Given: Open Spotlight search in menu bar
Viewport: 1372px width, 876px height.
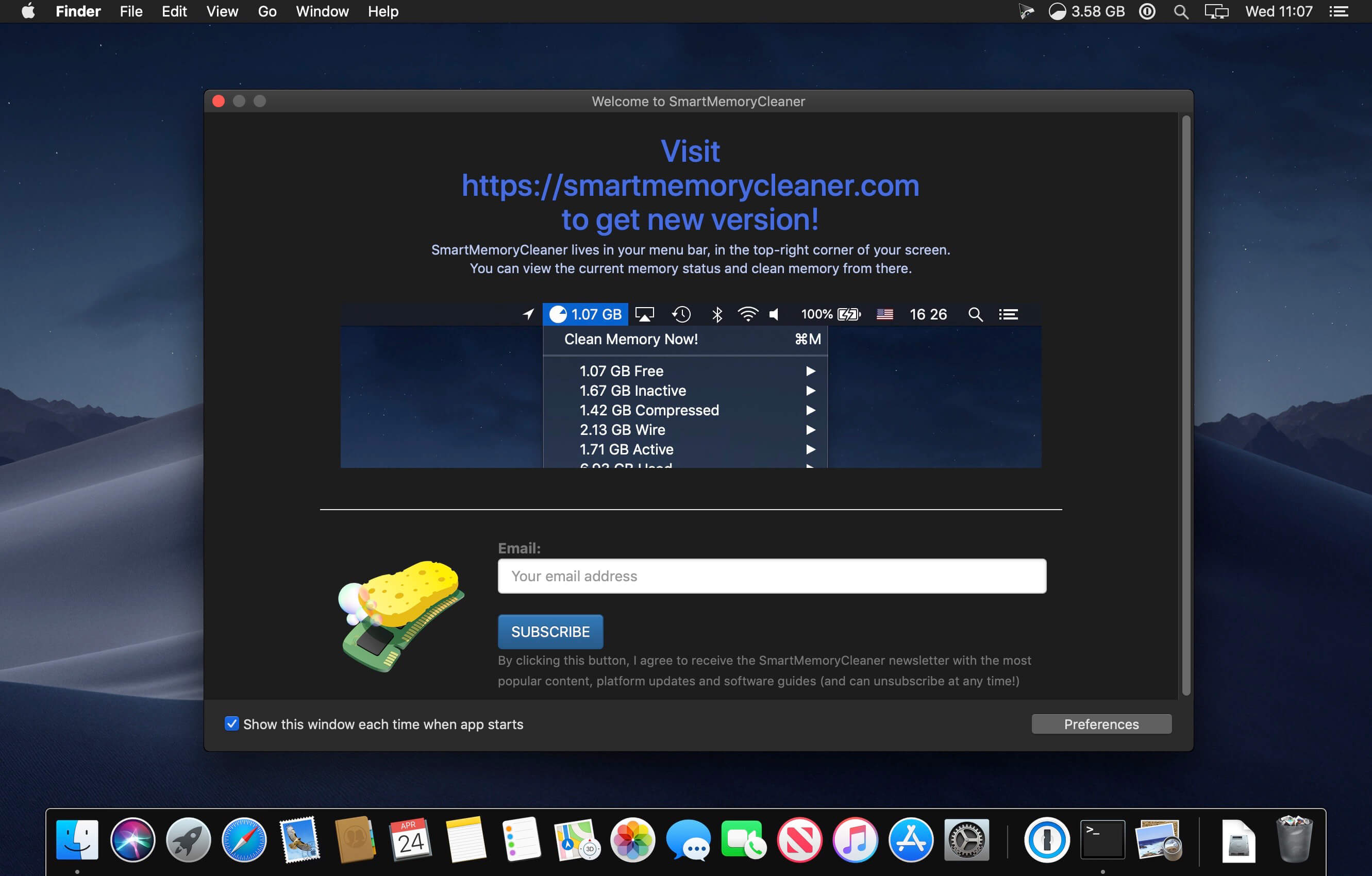Looking at the screenshot, I should click(1181, 11).
